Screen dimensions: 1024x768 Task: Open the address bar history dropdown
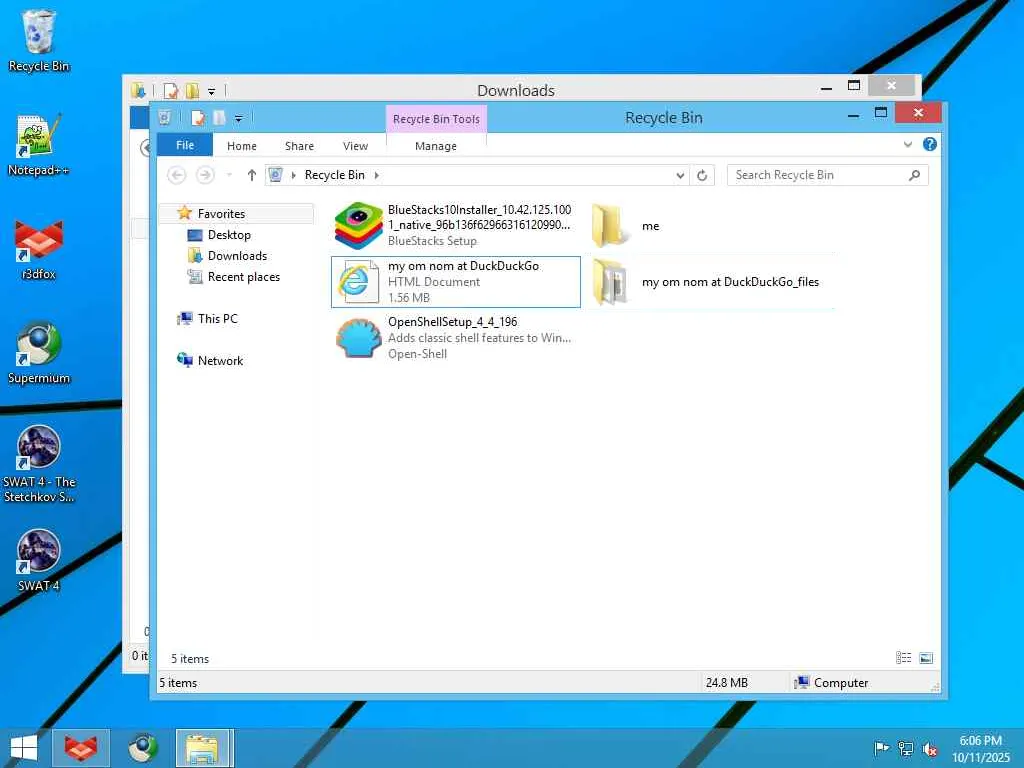pyautogui.click(x=680, y=175)
